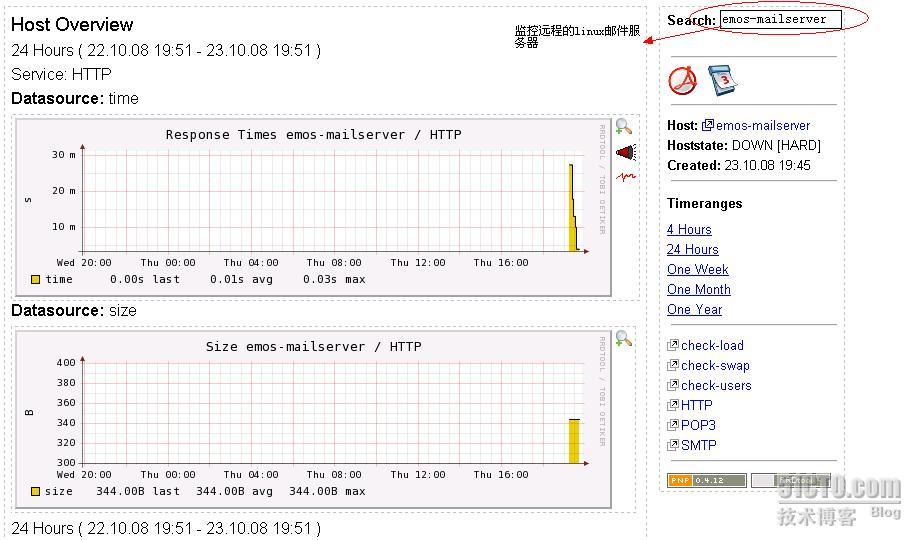This screenshot has width=915, height=540.
Task: View the POP3 service graphs
Action: click(x=698, y=425)
